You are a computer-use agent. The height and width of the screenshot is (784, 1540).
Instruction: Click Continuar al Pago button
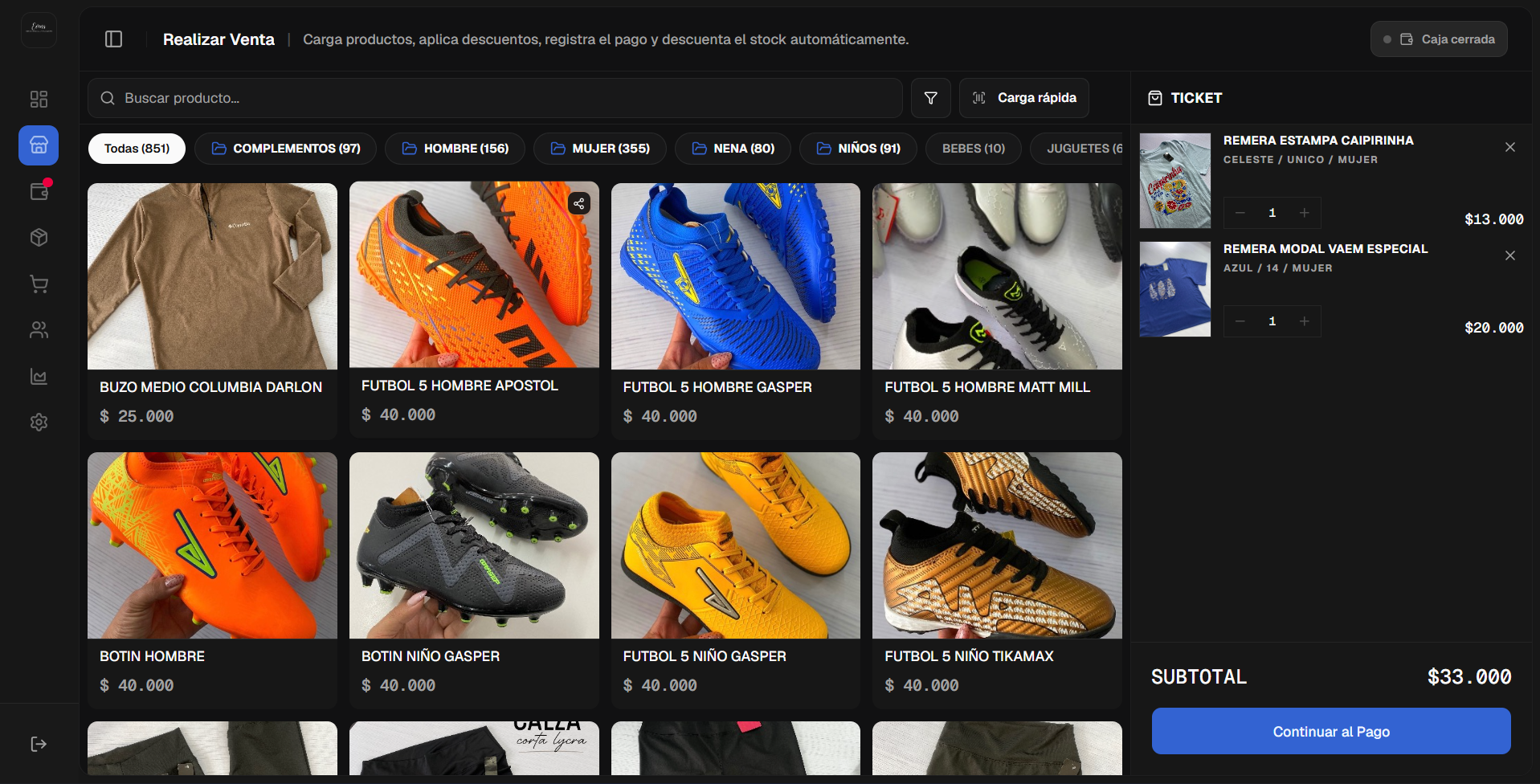[x=1331, y=731]
